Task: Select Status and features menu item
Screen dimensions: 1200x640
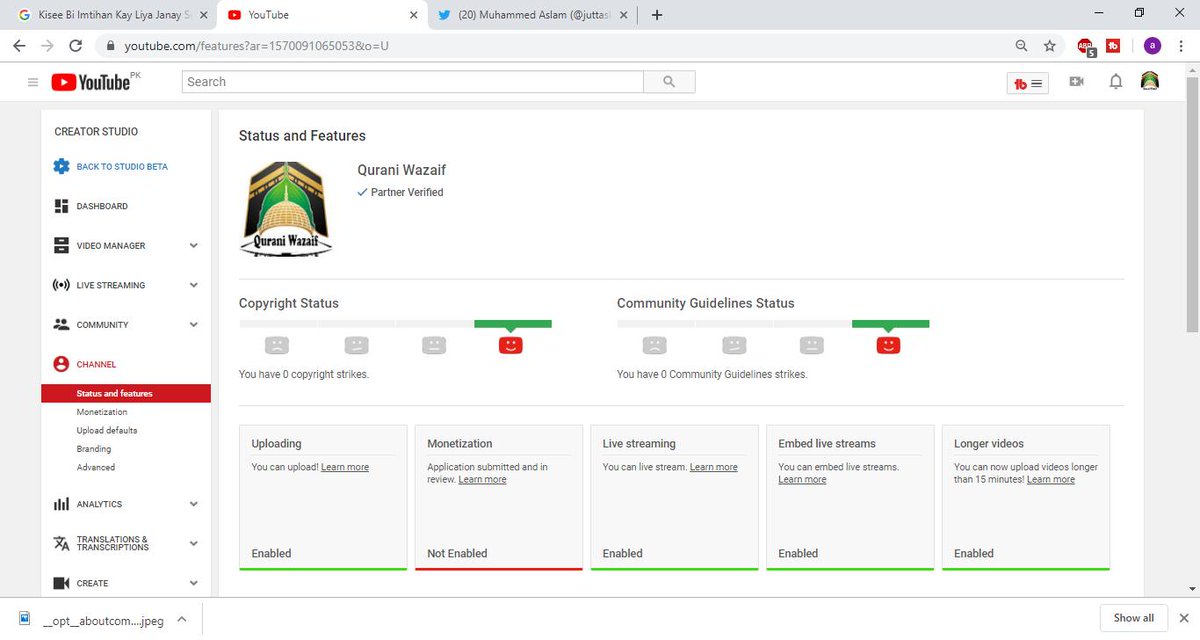Action: coord(126,394)
